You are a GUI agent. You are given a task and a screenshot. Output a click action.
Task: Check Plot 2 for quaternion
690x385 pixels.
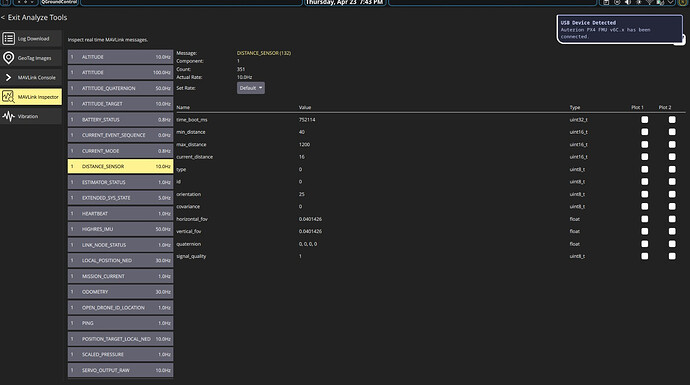672,244
